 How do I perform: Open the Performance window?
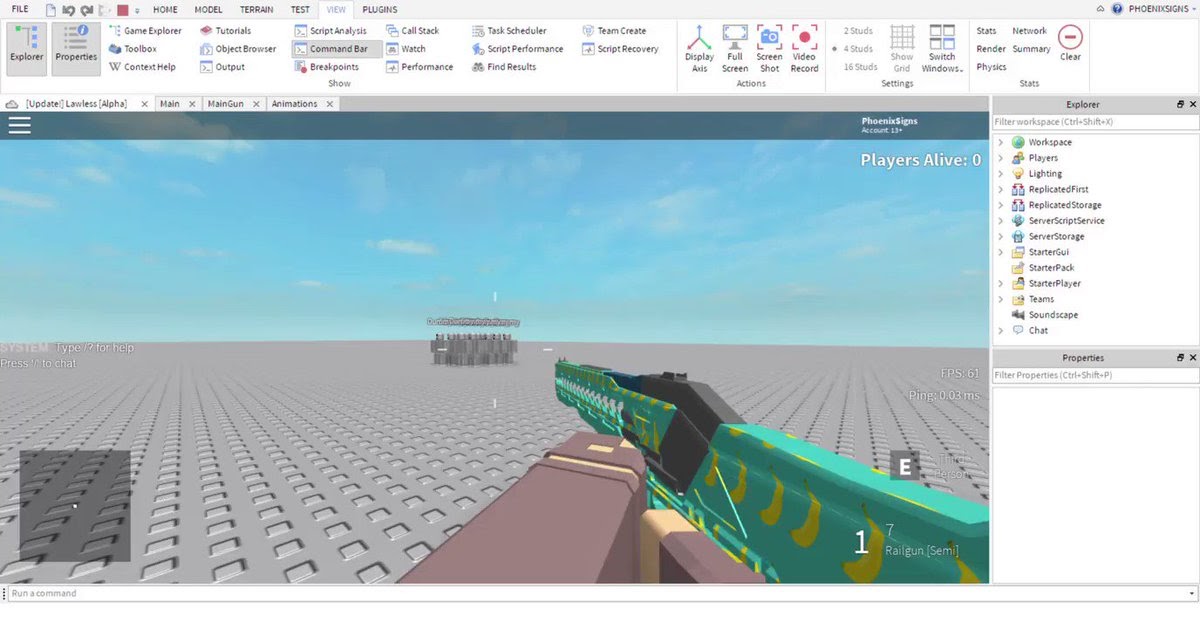pyautogui.click(x=419, y=67)
